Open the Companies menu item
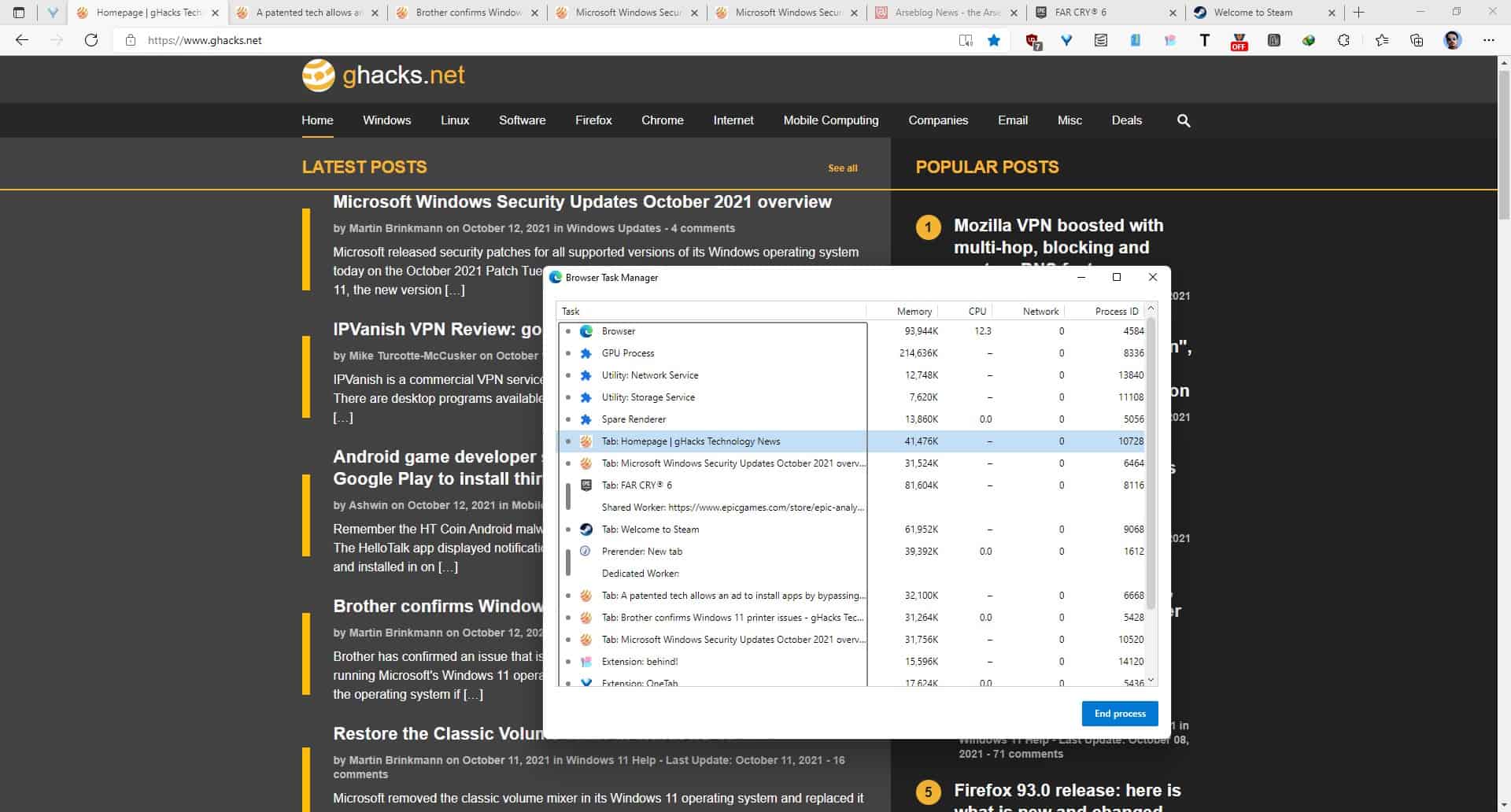Viewport: 1511px width, 812px height. [938, 120]
